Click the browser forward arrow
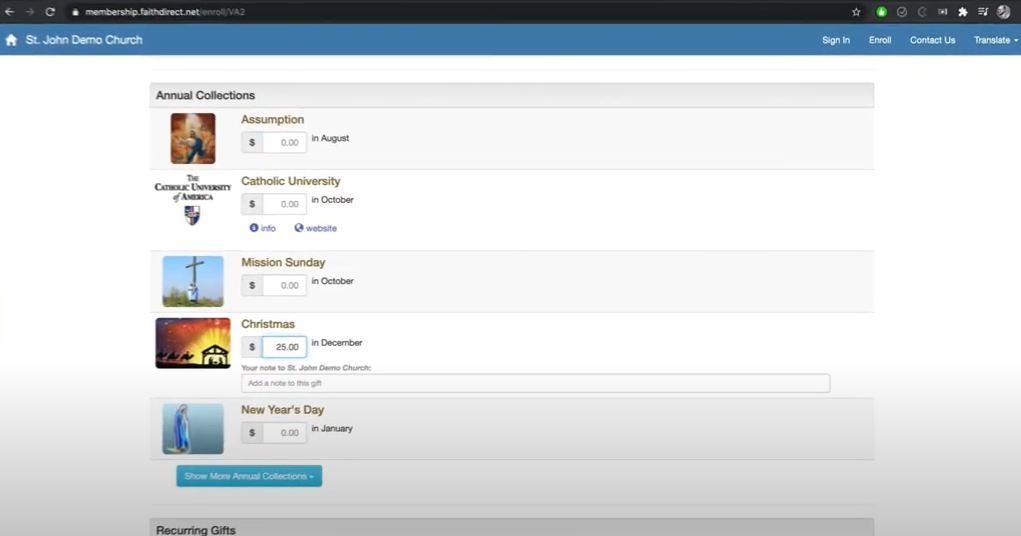The width and height of the screenshot is (1021, 536). pyautogui.click(x=29, y=12)
